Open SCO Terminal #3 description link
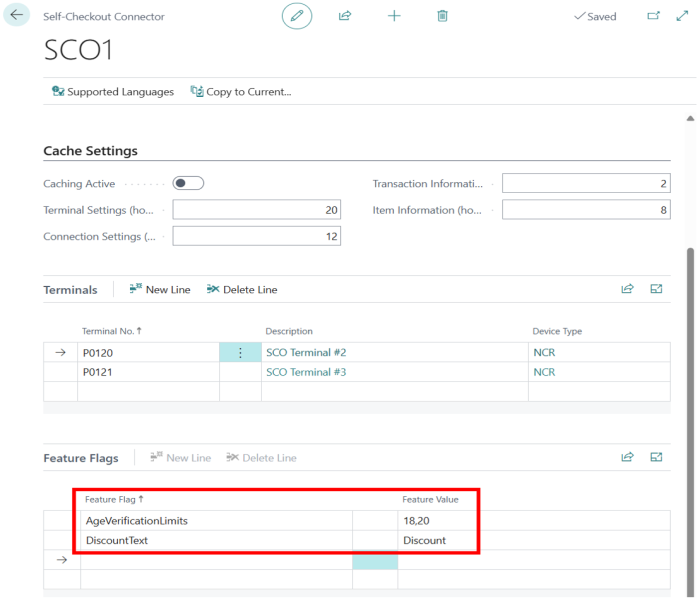 point(305,372)
